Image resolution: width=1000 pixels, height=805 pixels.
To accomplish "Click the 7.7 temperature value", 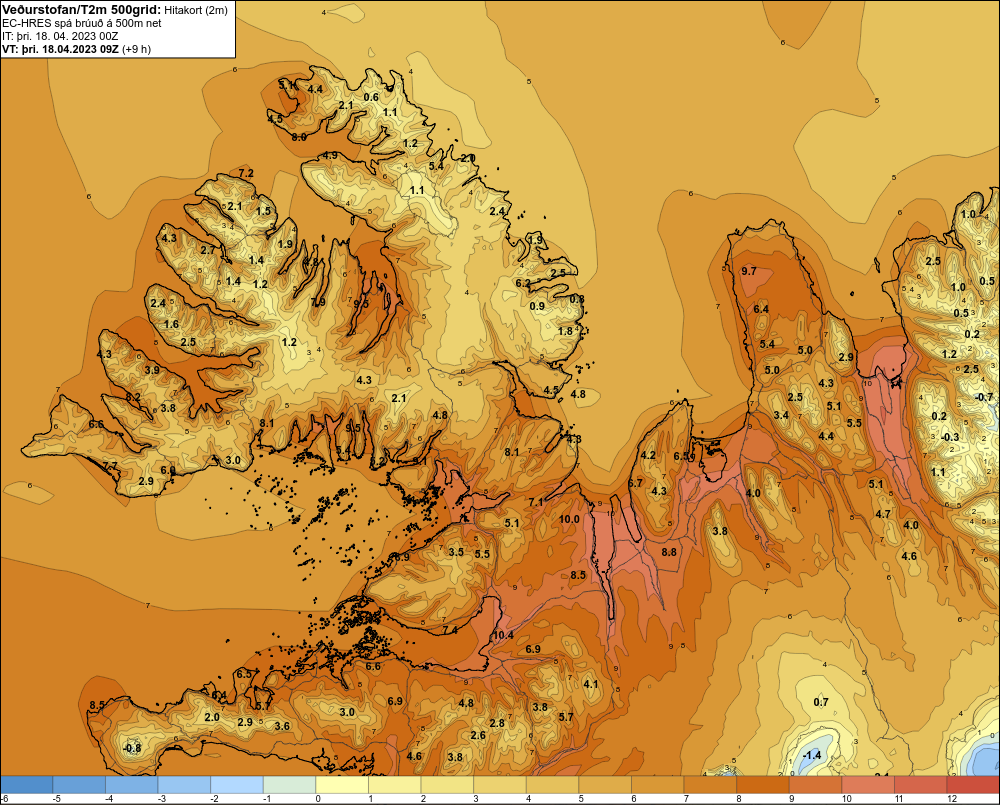I will pos(110,466).
